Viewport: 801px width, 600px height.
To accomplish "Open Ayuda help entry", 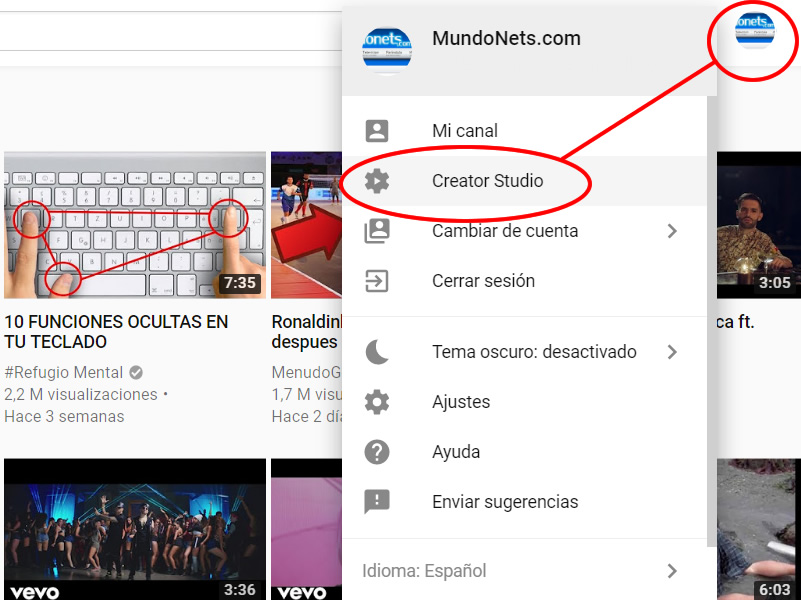I will 525,452.
